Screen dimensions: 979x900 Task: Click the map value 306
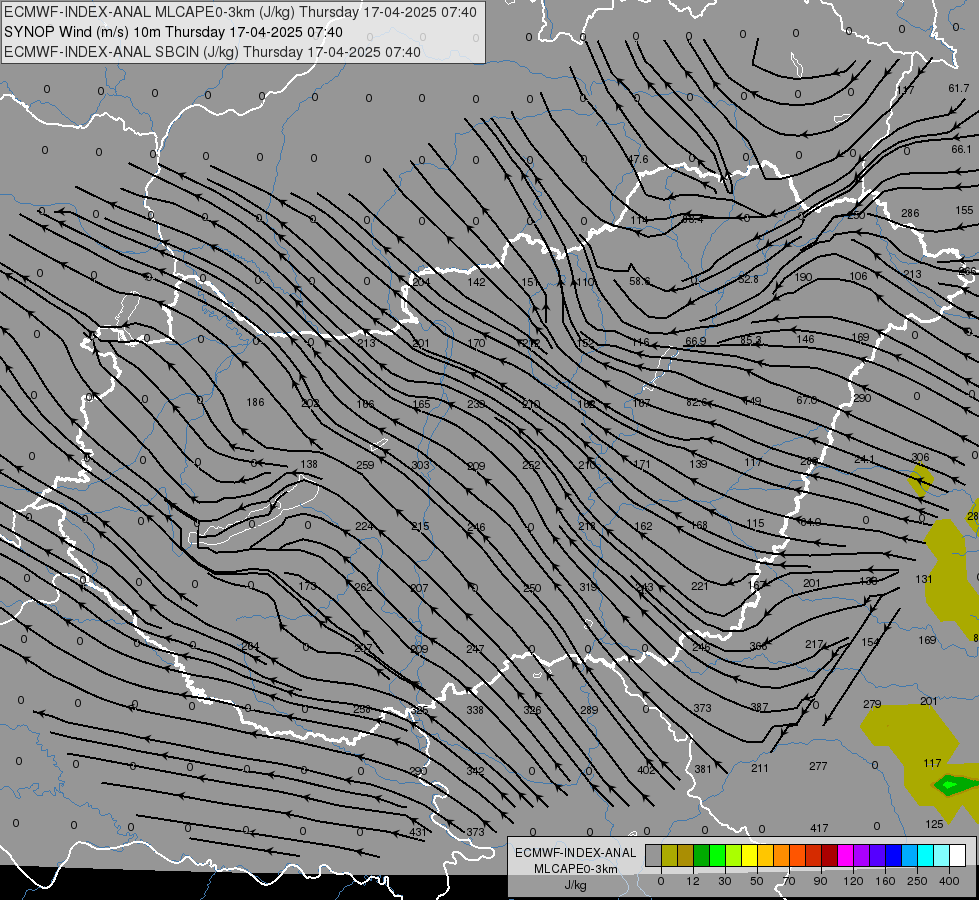[x=920, y=457]
